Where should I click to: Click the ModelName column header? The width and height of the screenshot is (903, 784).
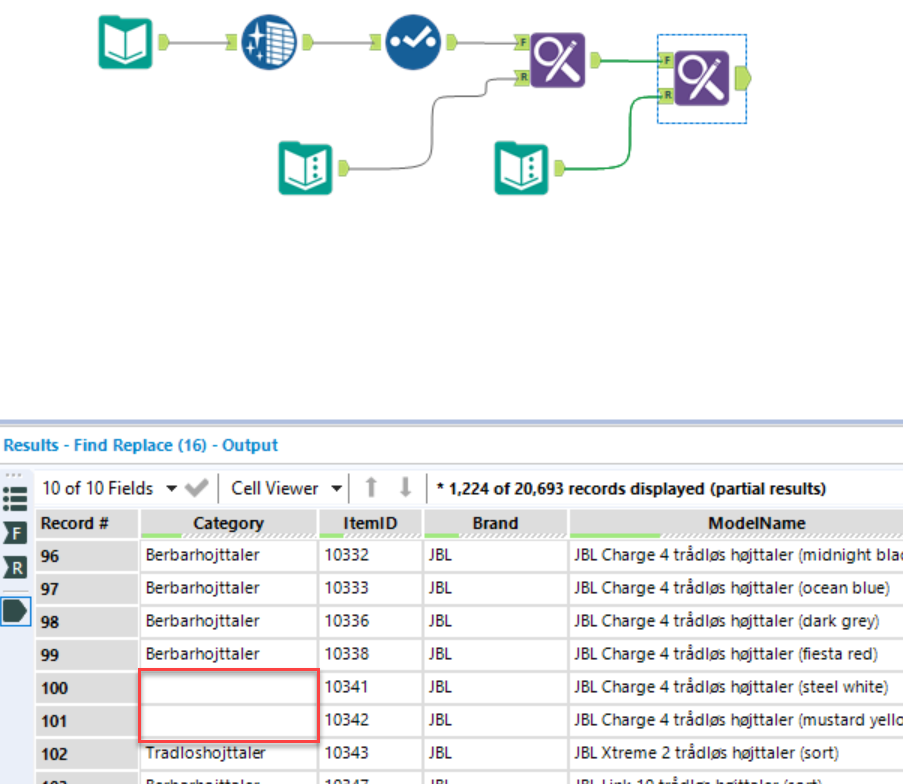756,523
